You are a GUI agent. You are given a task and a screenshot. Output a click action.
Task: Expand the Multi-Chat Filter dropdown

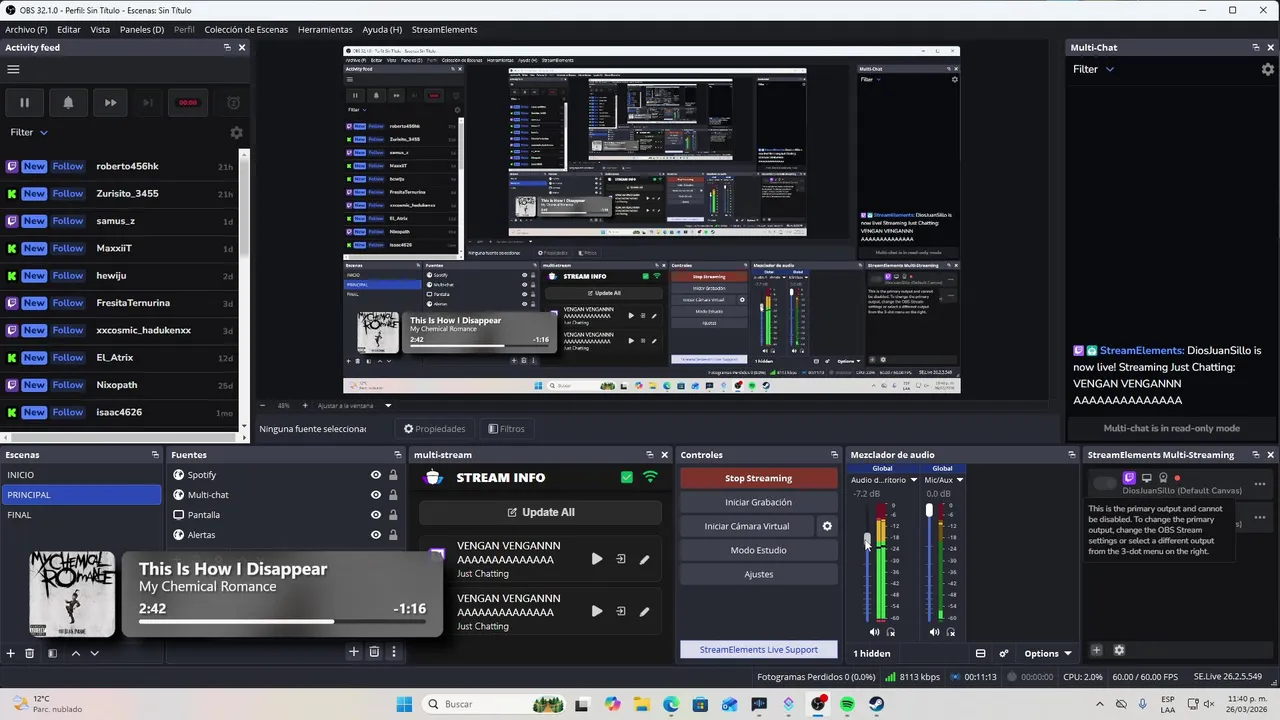(x=1093, y=69)
